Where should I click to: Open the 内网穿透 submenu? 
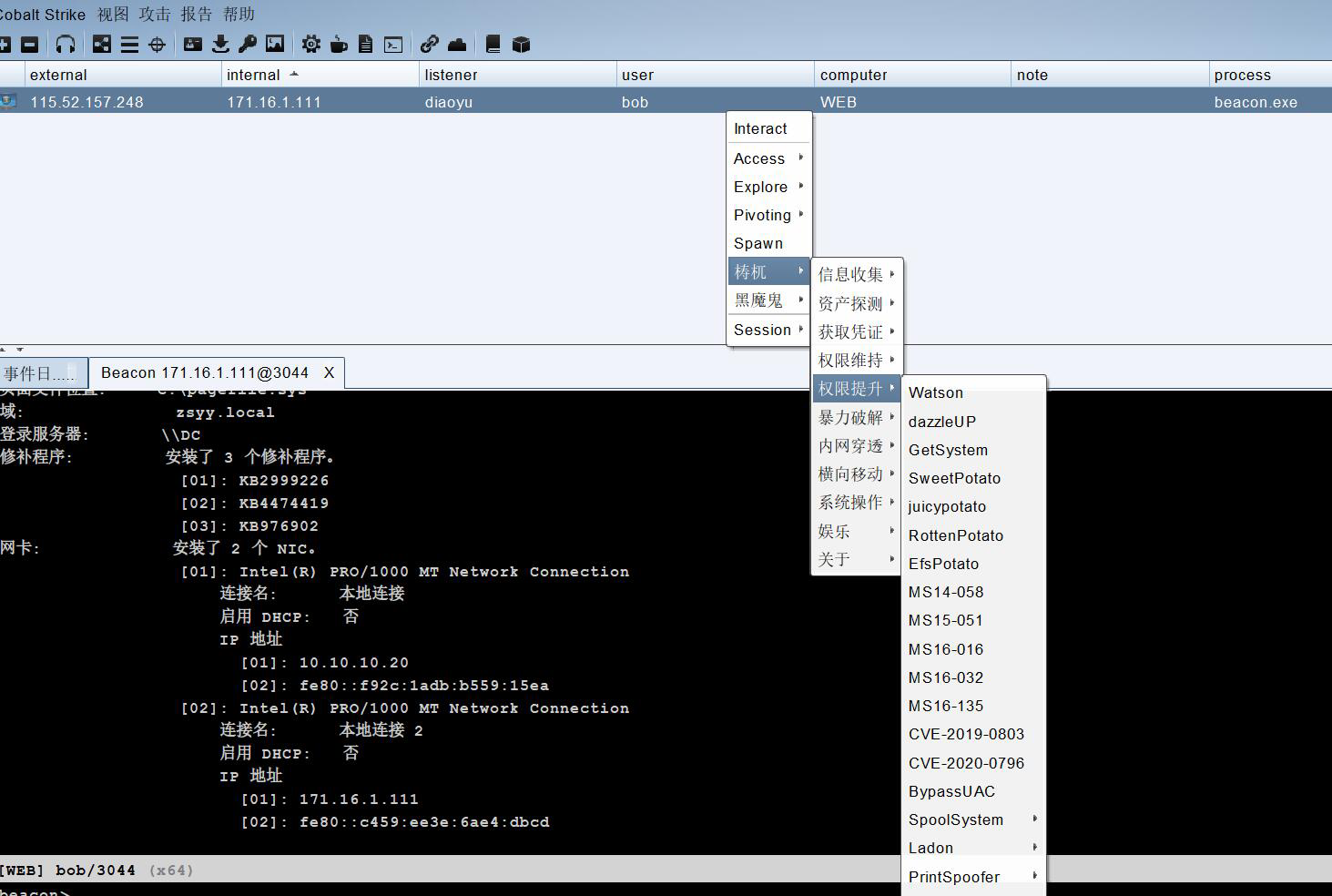click(856, 445)
